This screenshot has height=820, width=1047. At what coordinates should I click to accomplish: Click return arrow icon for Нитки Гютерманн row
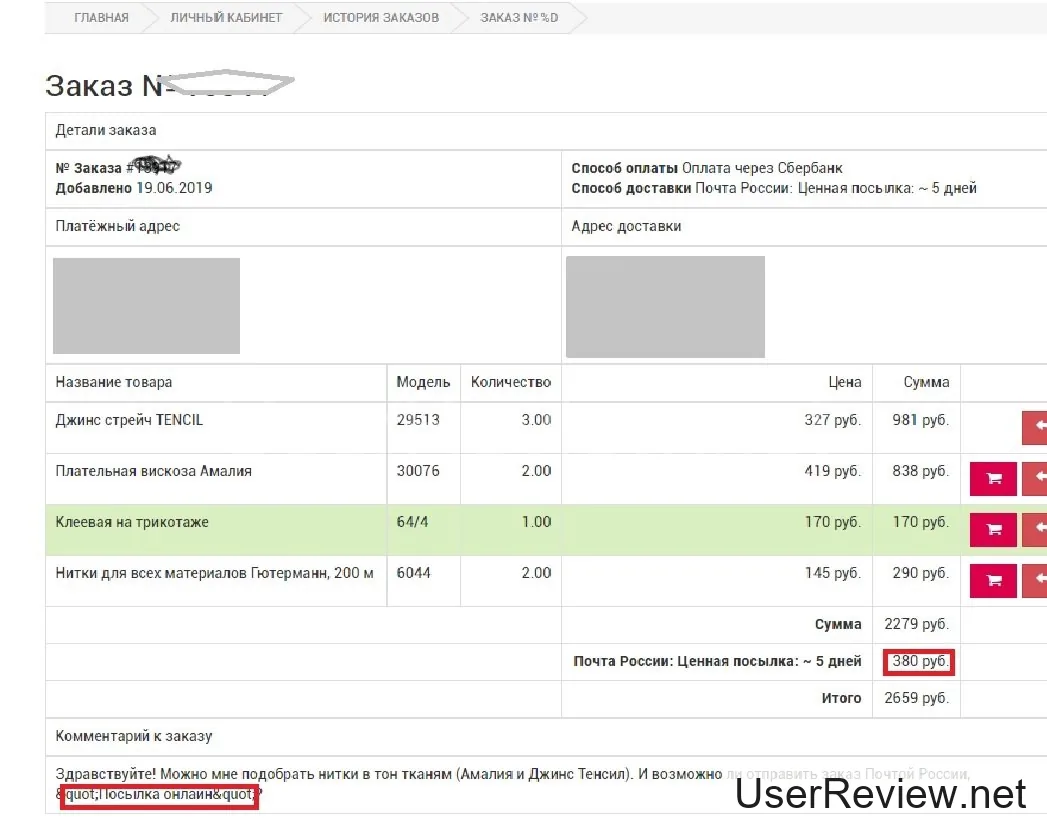tap(1035, 580)
